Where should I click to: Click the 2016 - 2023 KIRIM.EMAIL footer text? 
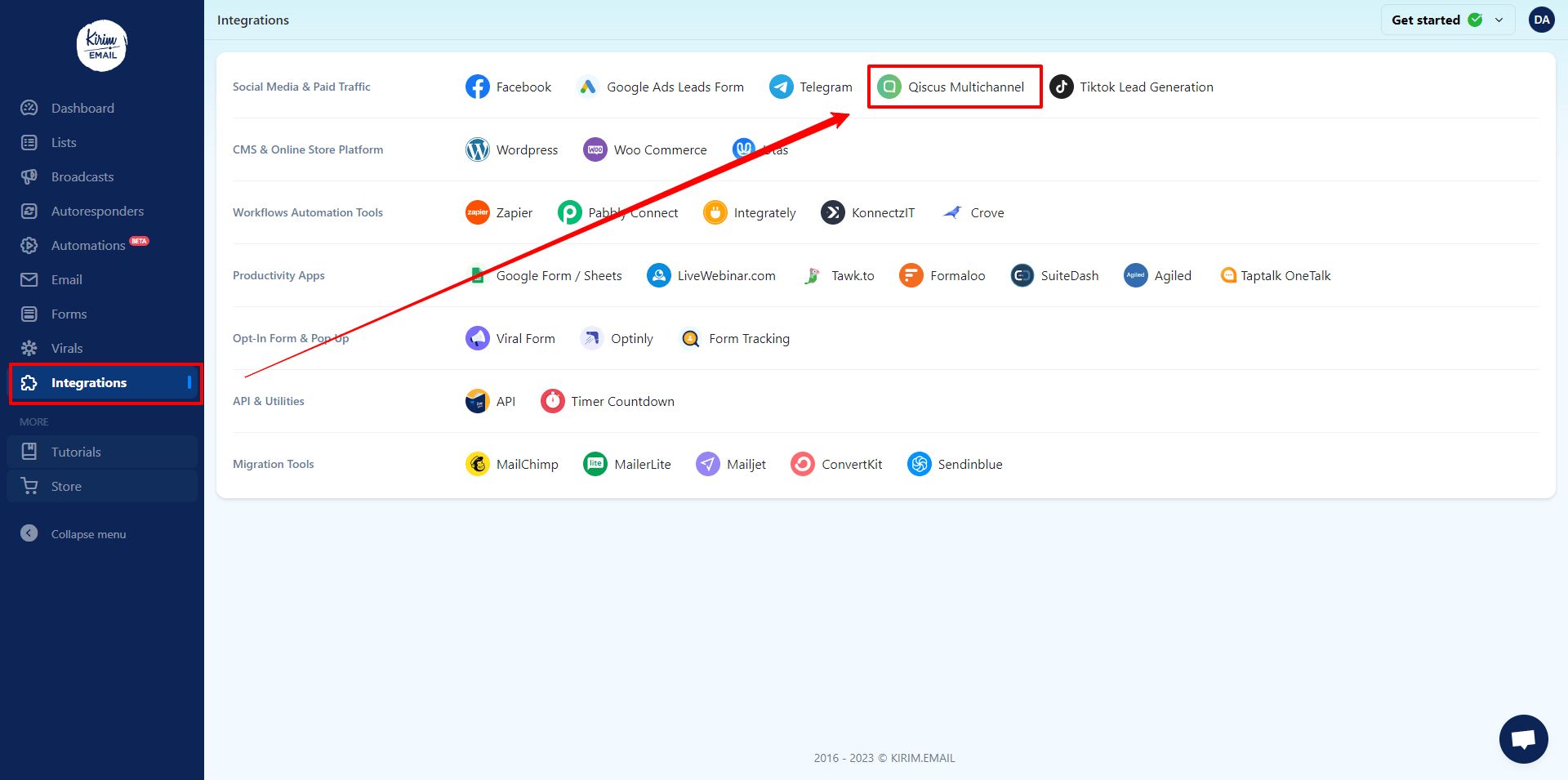coord(884,758)
